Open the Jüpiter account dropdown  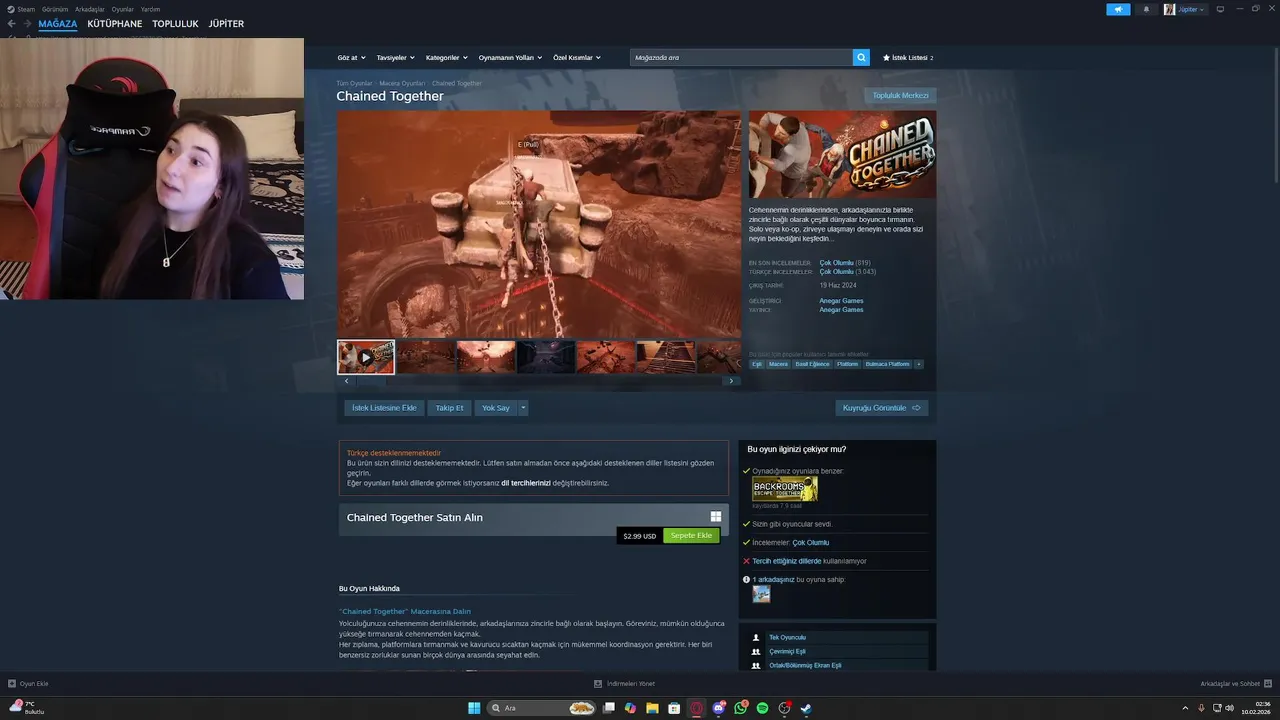click(x=1185, y=9)
